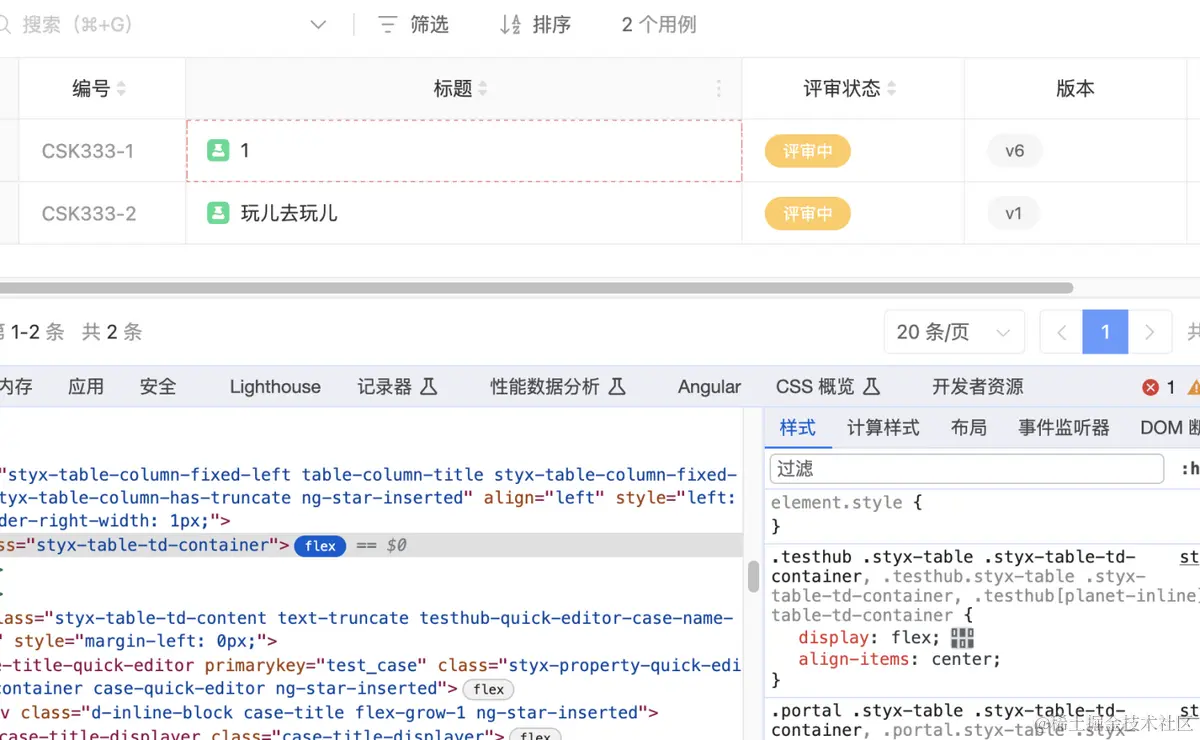Image resolution: width=1200 pixels, height=740 pixels.
Task: Select page 1 in pagination
Action: tap(1105, 332)
